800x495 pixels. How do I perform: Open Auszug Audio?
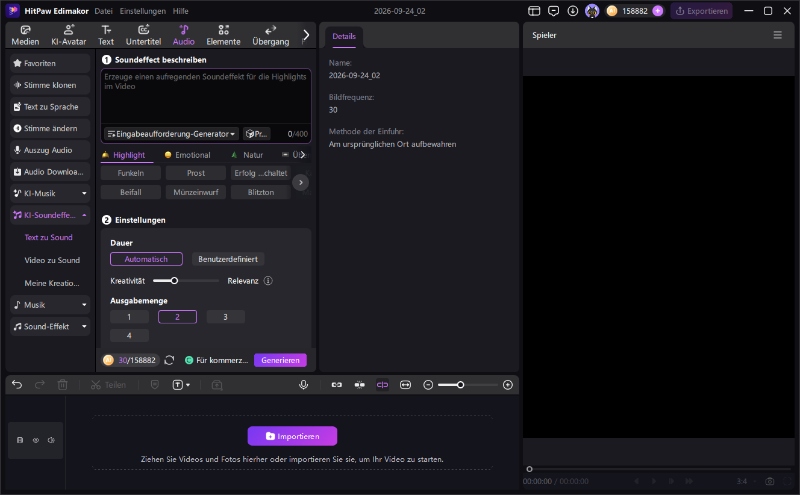click(x=50, y=150)
